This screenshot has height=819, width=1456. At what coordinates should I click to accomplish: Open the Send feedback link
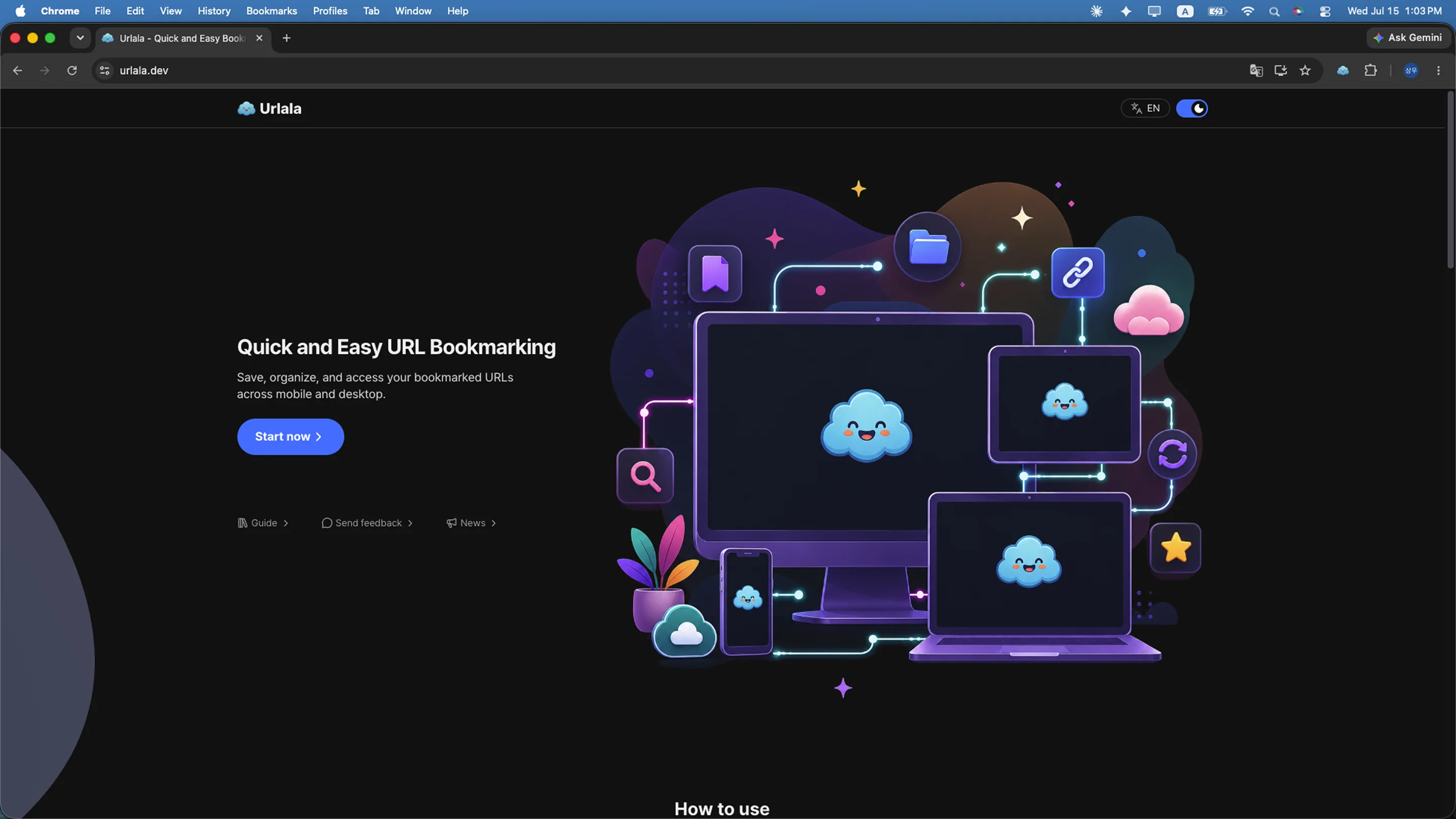click(368, 523)
